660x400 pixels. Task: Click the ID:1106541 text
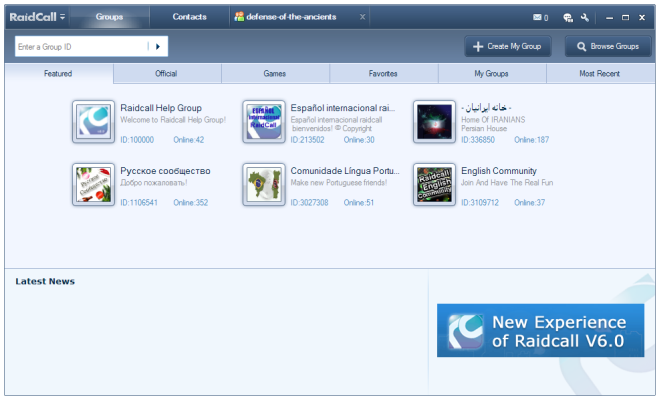coord(139,203)
